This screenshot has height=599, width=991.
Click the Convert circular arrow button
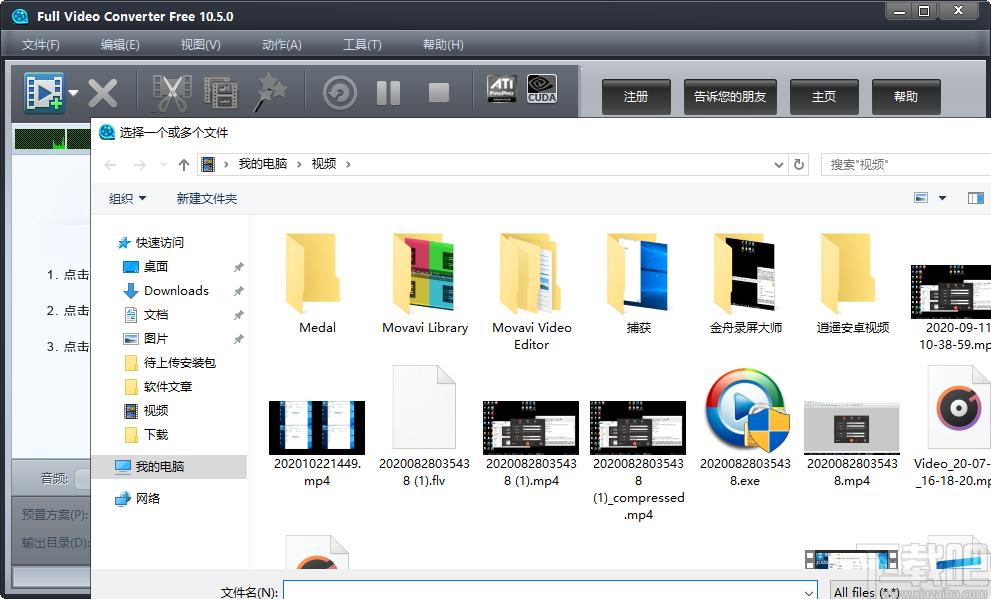[340, 93]
